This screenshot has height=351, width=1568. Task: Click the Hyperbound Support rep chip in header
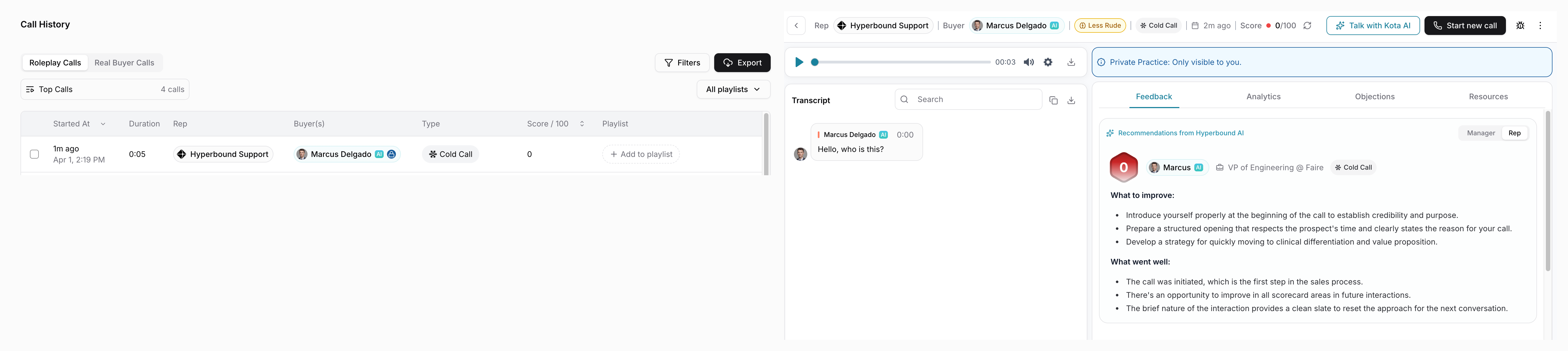883,26
